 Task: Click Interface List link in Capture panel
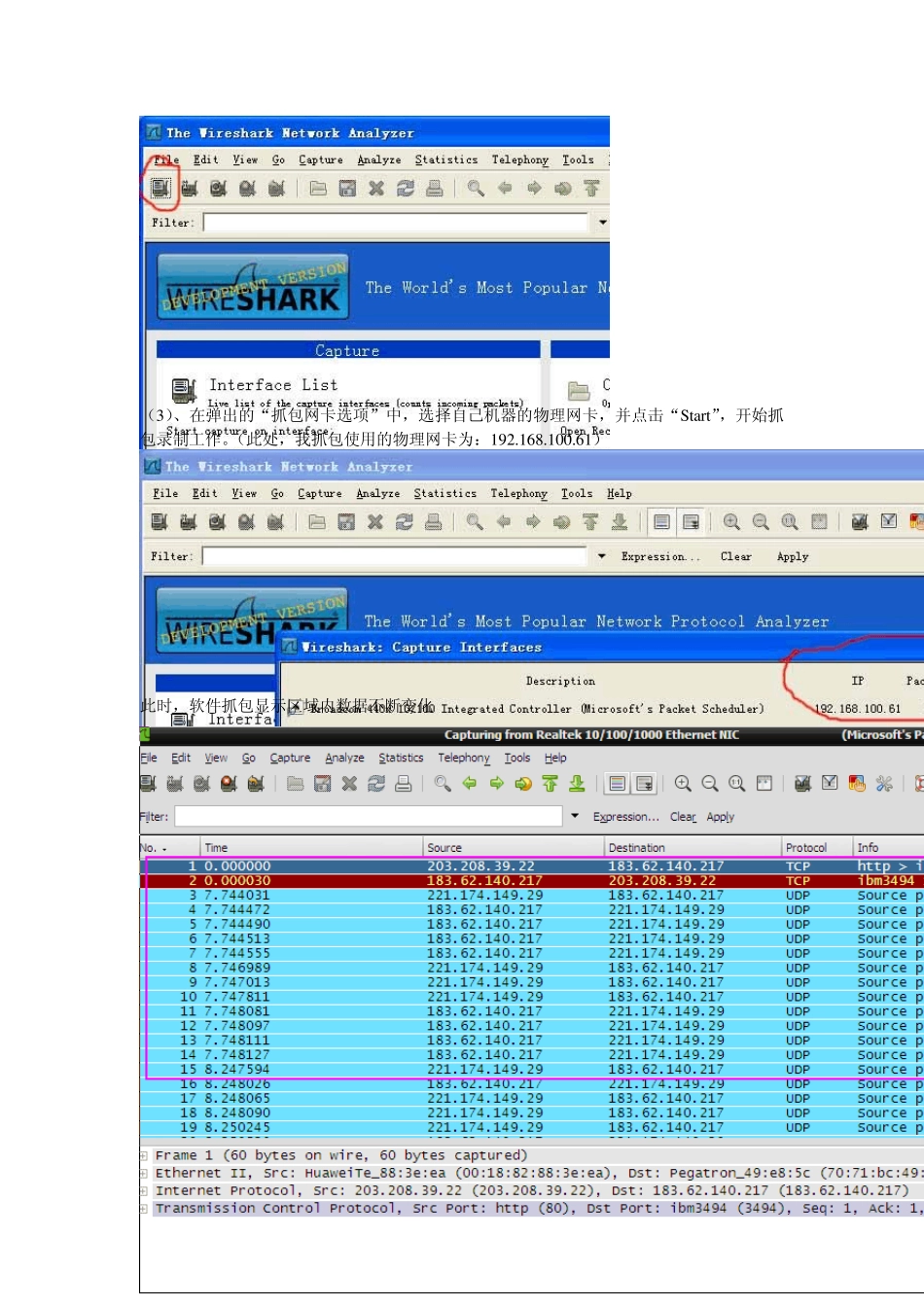point(273,385)
